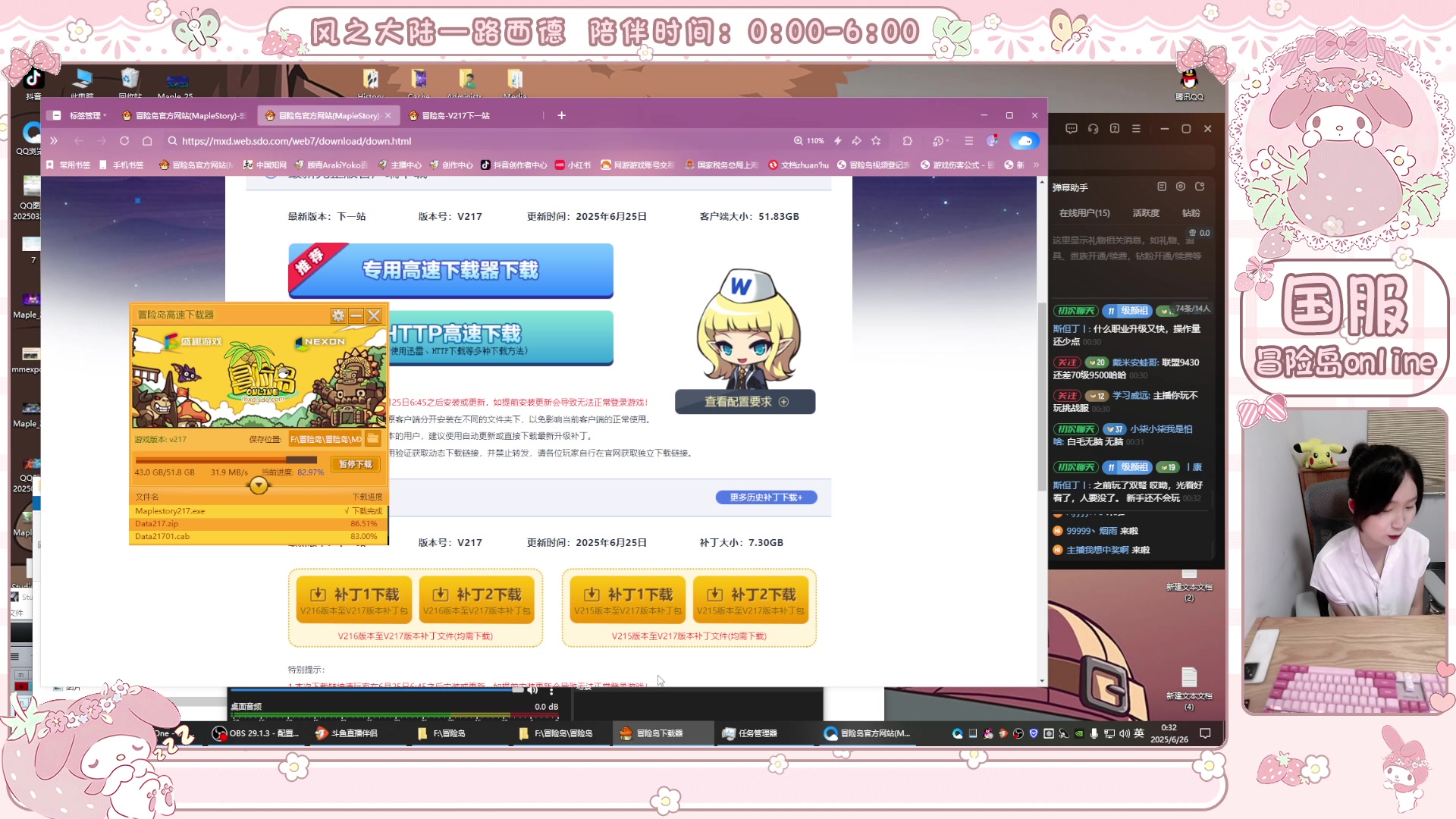Open 常用书签 bookmarks folder

[68, 165]
